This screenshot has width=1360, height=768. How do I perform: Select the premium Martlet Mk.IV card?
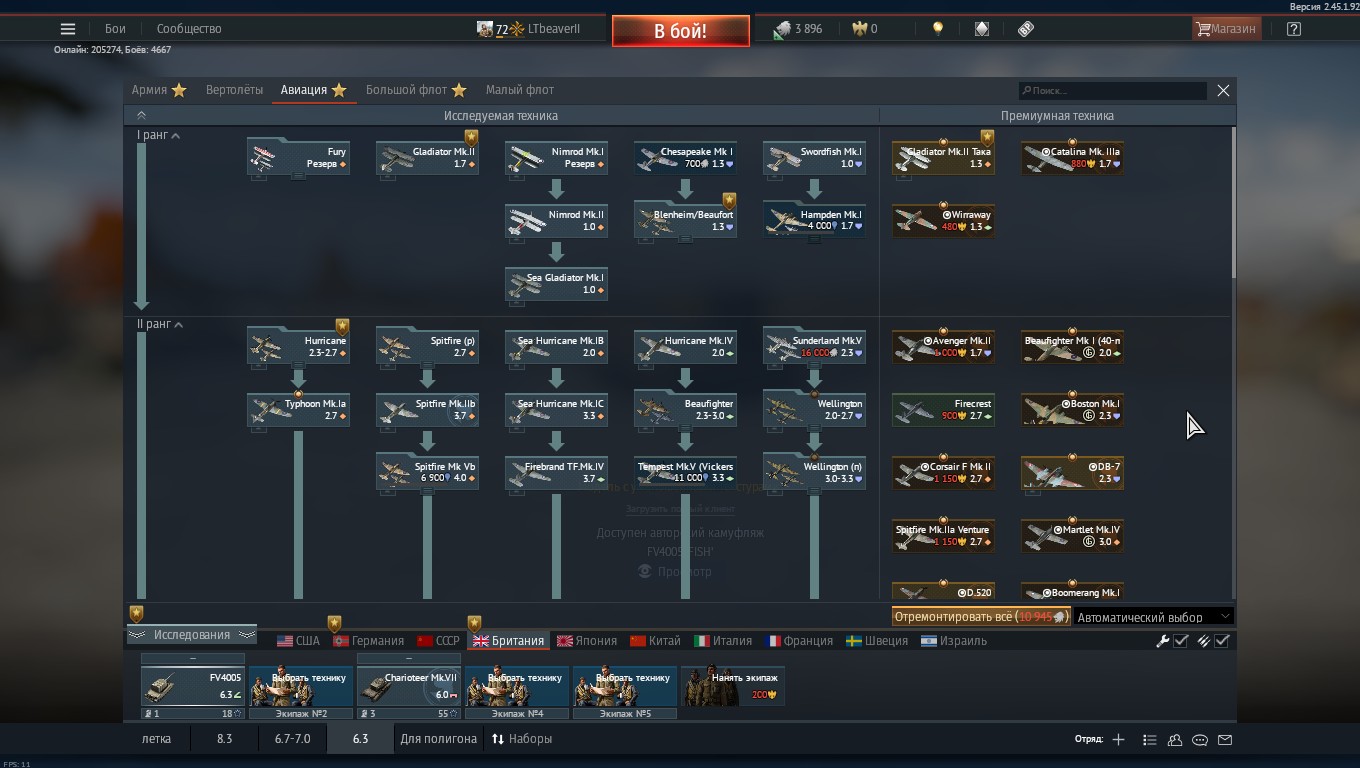pyautogui.click(x=1072, y=536)
